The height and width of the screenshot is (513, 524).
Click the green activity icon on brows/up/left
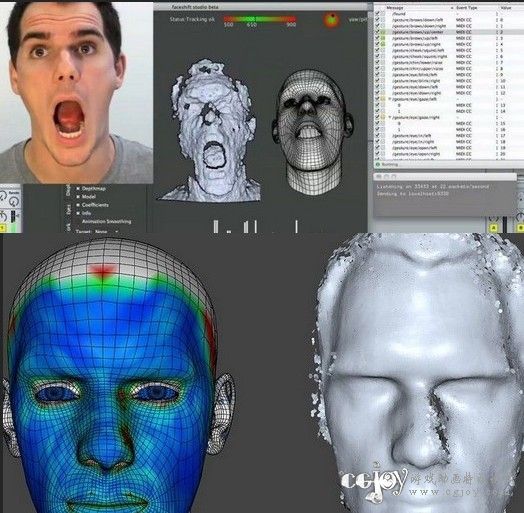point(383,38)
